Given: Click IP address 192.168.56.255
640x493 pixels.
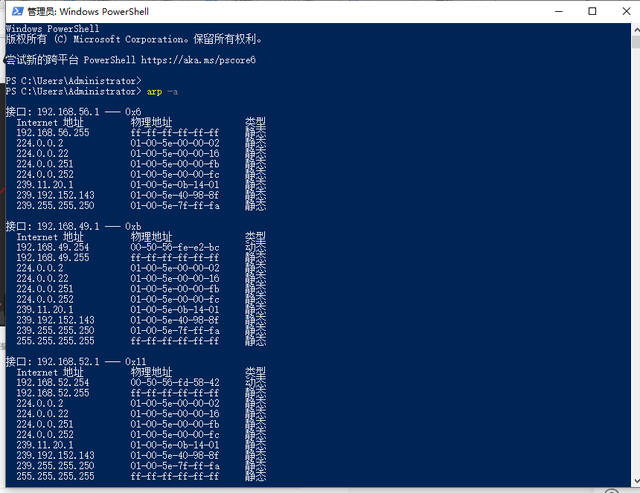Looking at the screenshot, I should point(53,133).
